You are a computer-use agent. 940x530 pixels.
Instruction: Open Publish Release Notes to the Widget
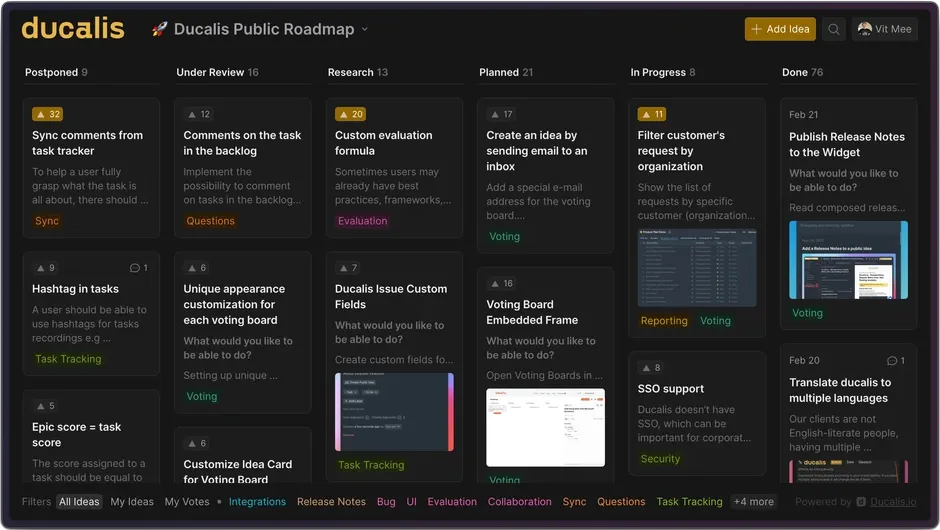click(846, 144)
